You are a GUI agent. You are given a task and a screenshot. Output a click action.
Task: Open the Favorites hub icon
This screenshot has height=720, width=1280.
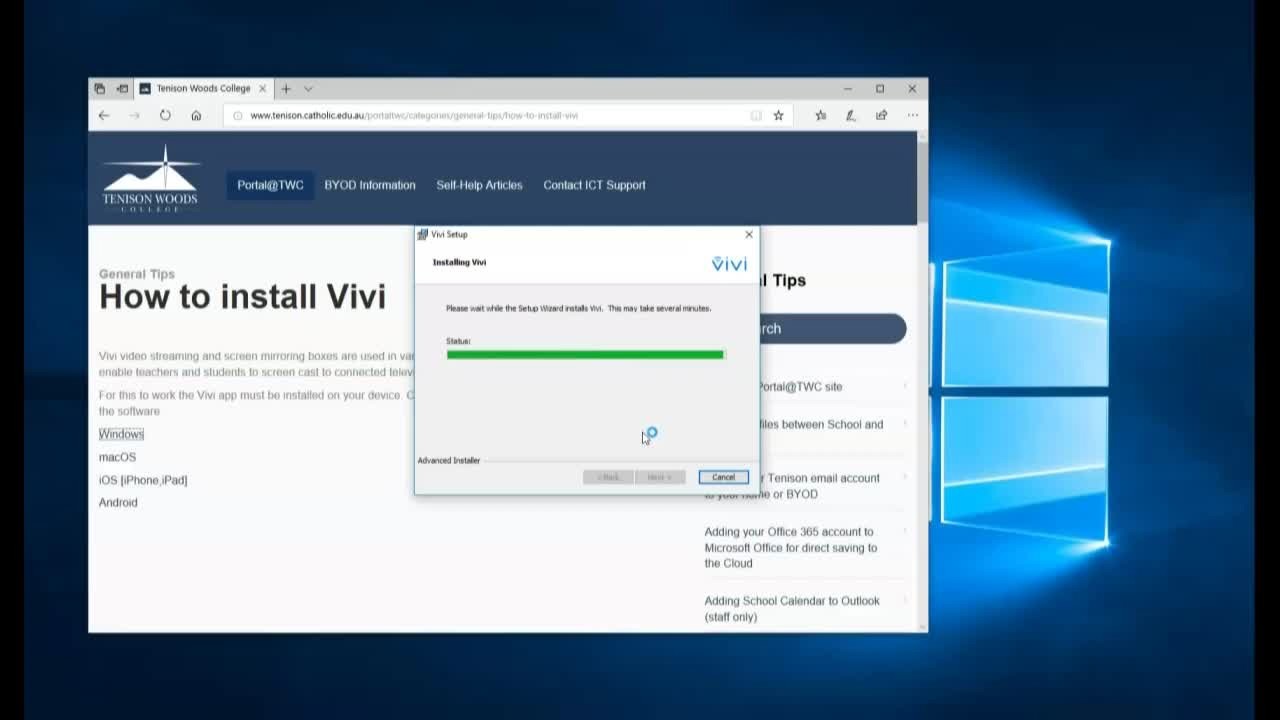(x=820, y=115)
